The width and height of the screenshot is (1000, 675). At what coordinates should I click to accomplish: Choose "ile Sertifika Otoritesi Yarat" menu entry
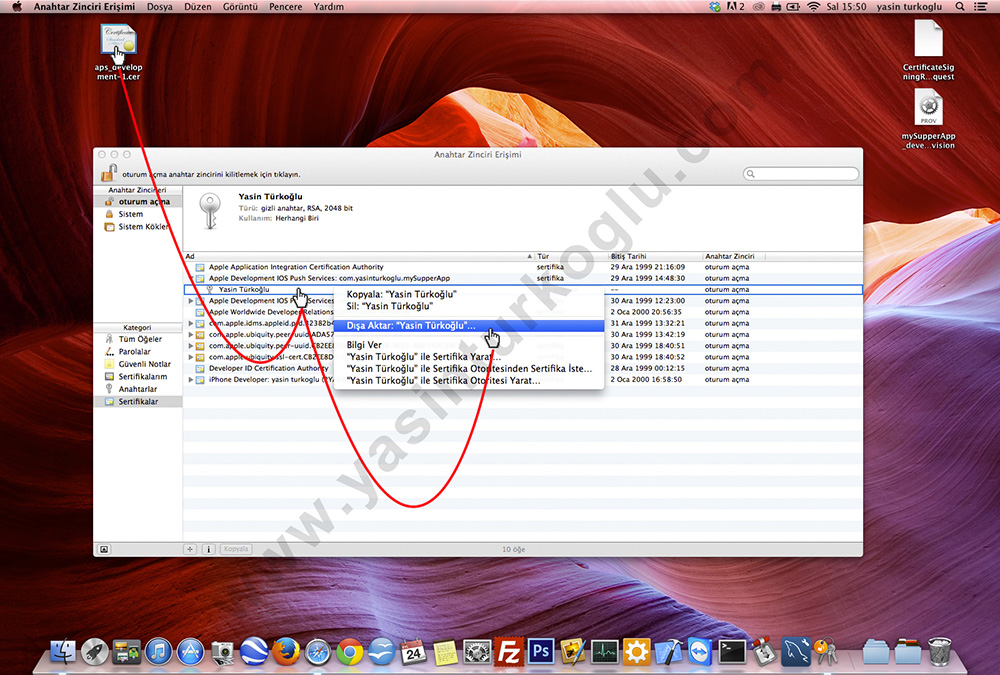click(x=469, y=380)
